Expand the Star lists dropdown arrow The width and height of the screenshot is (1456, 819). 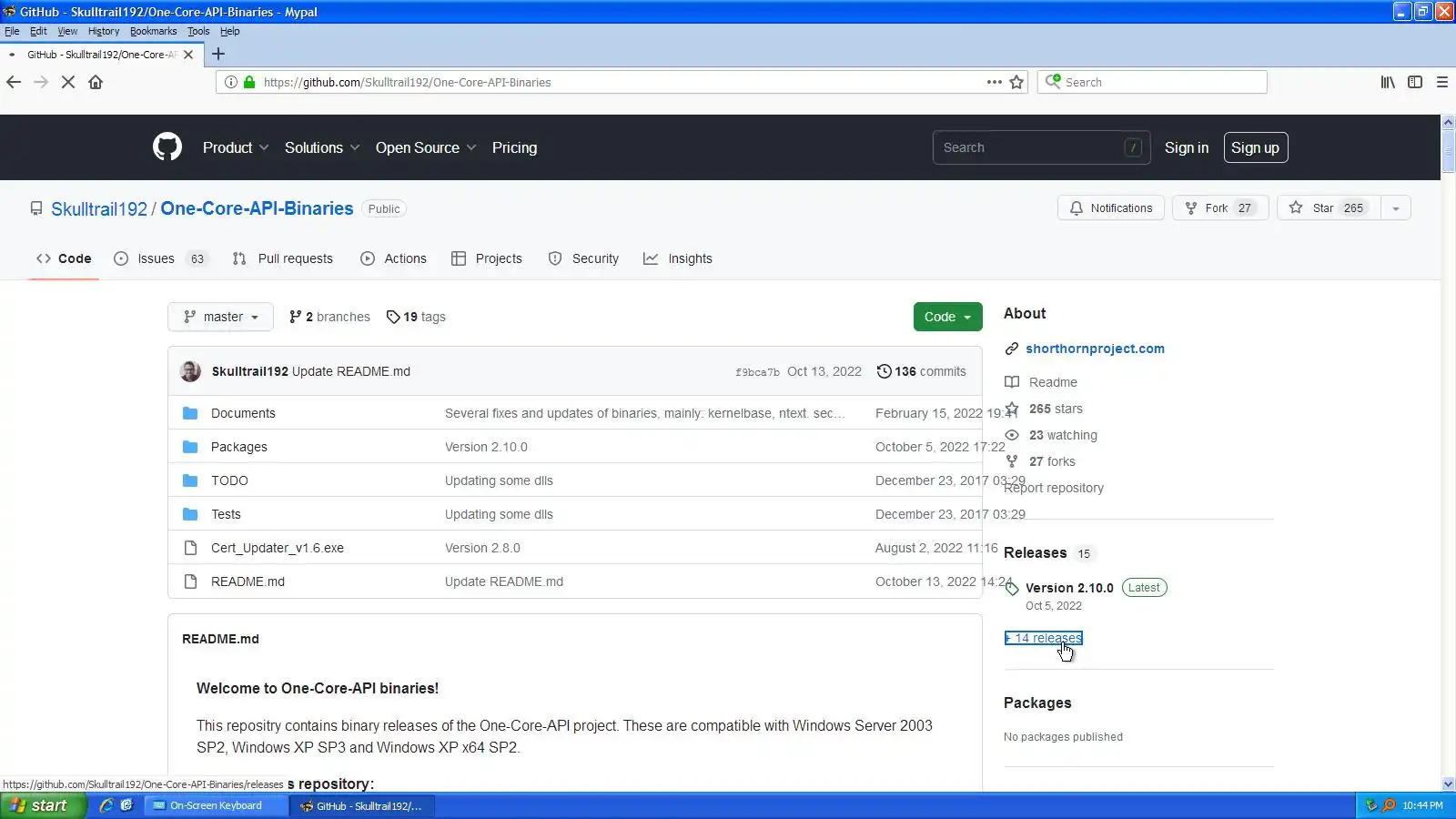coord(1396,208)
